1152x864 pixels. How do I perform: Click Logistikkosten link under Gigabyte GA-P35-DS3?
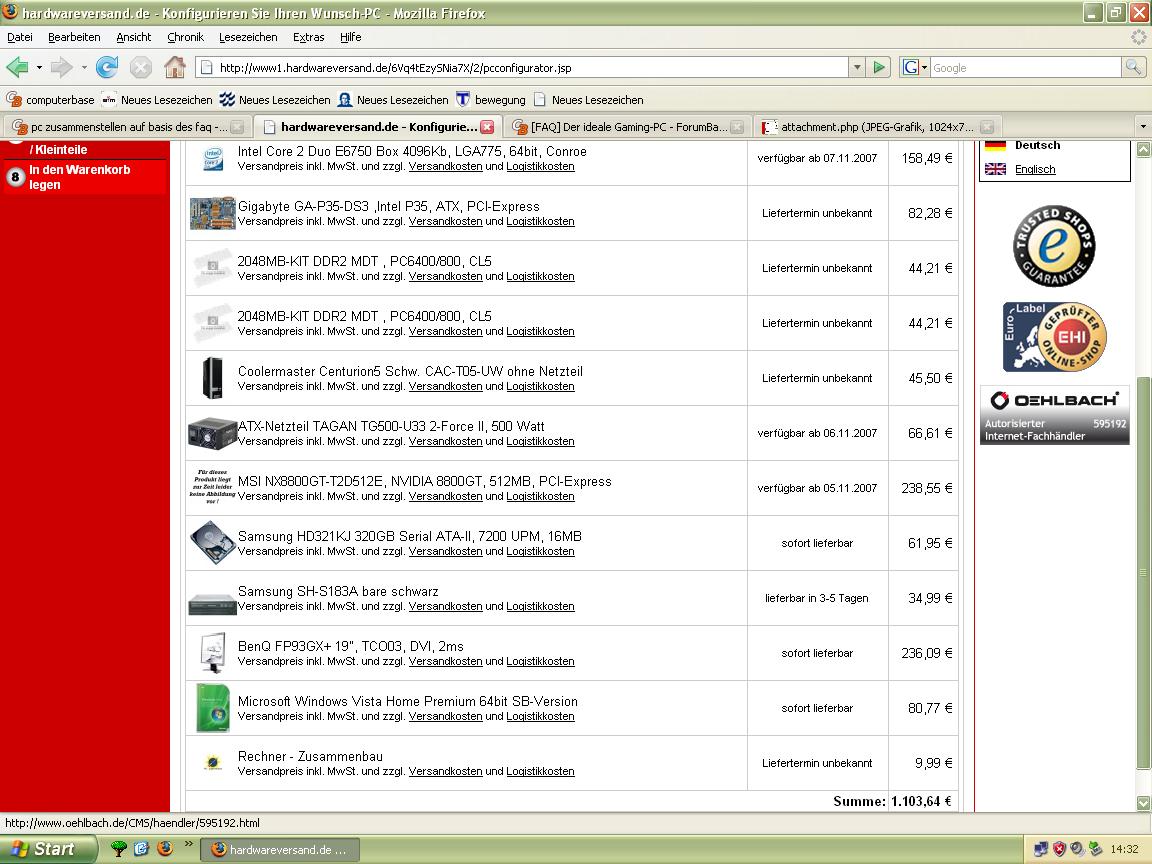(x=540, y=221)
